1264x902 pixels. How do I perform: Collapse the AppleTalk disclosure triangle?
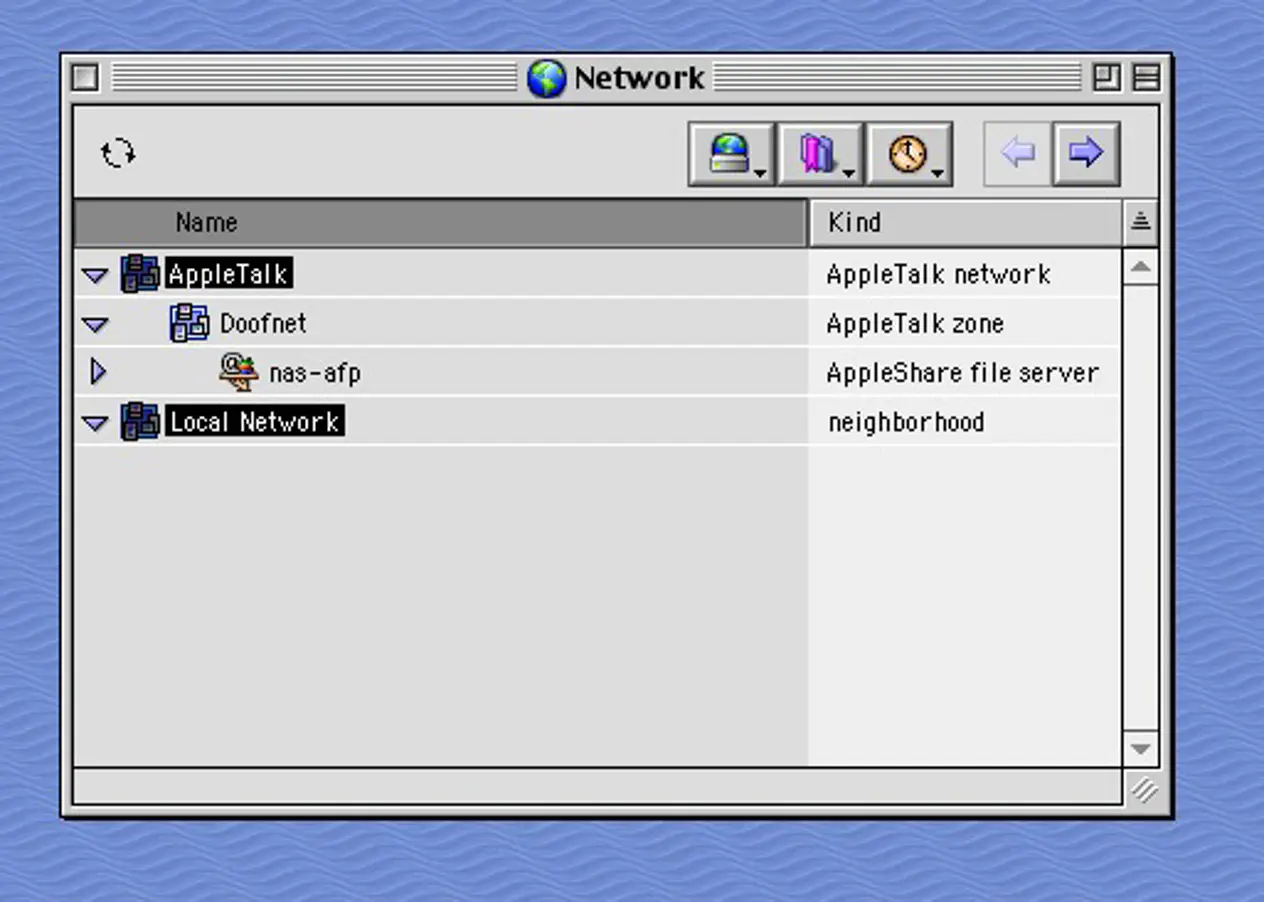coord(95,275)
